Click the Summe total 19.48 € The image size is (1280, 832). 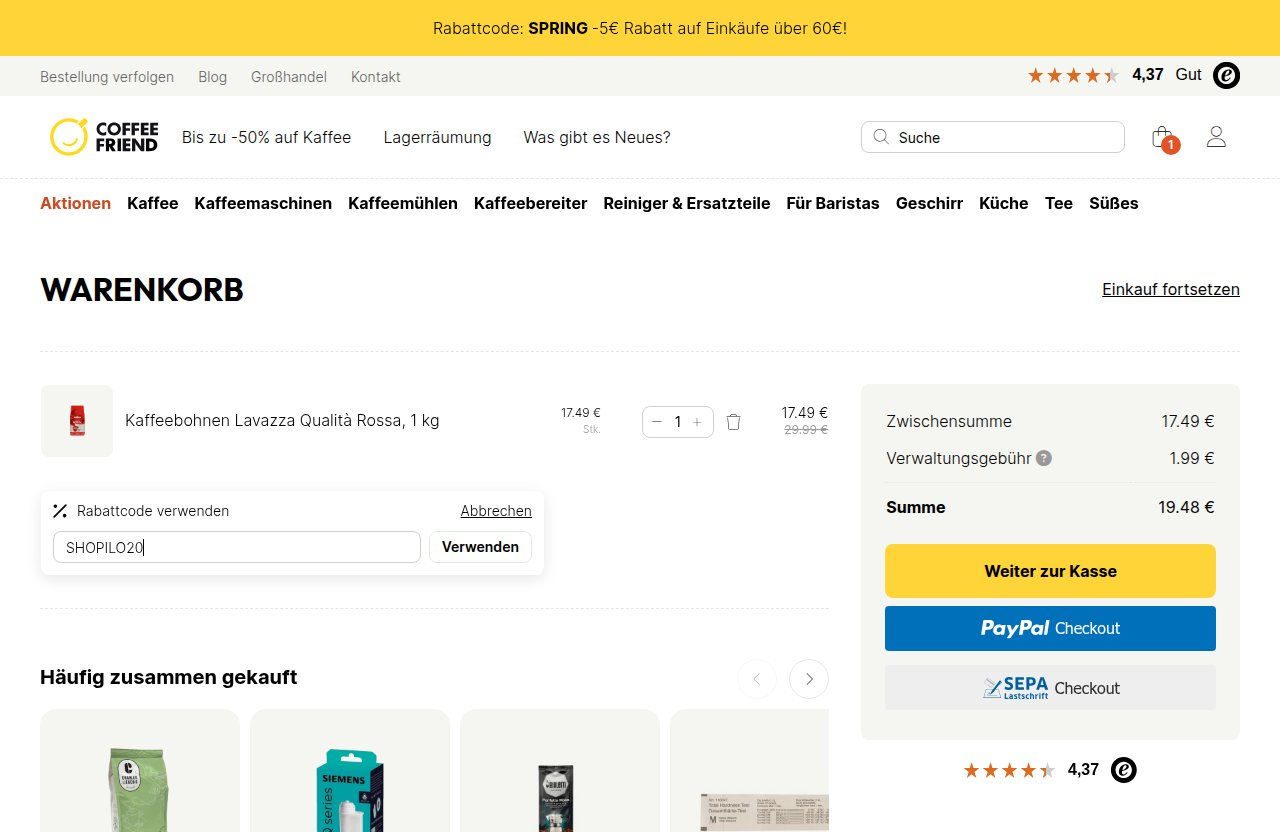(x=1186, y=507)
